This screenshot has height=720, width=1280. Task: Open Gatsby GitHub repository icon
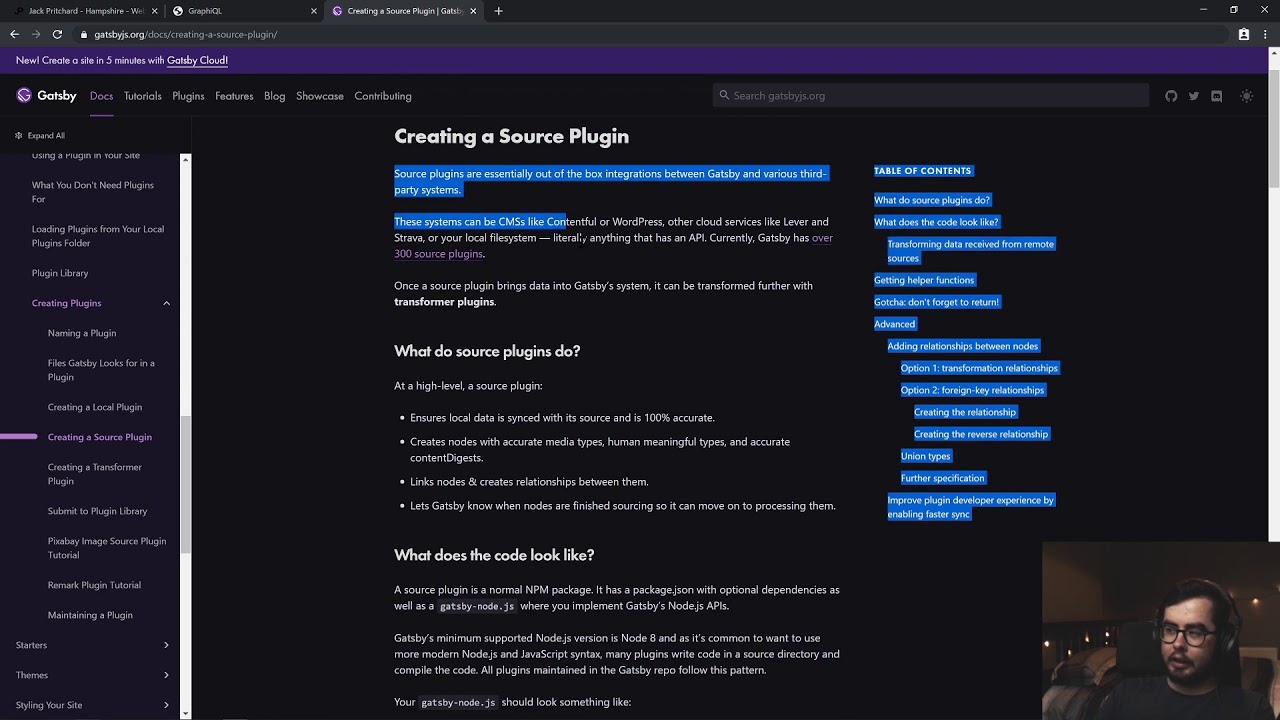tap(1171, 96)
